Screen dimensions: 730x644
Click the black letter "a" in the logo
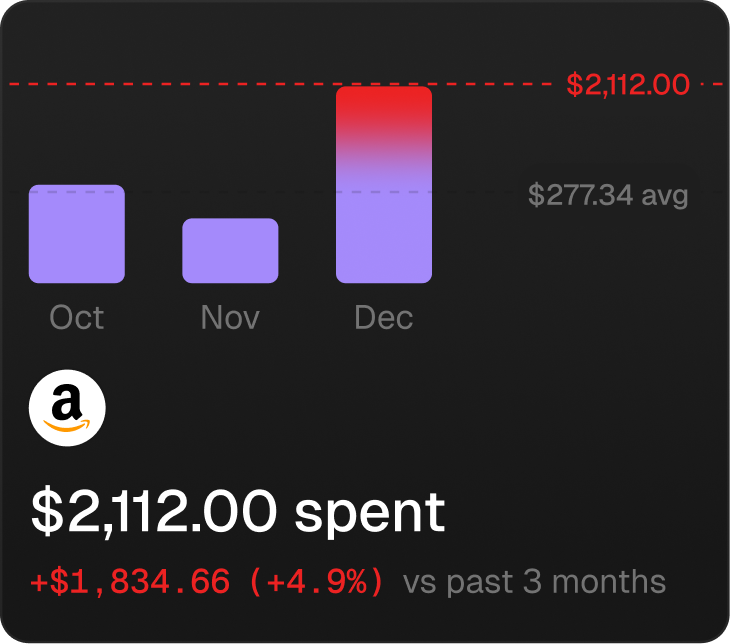coord(67,403)
